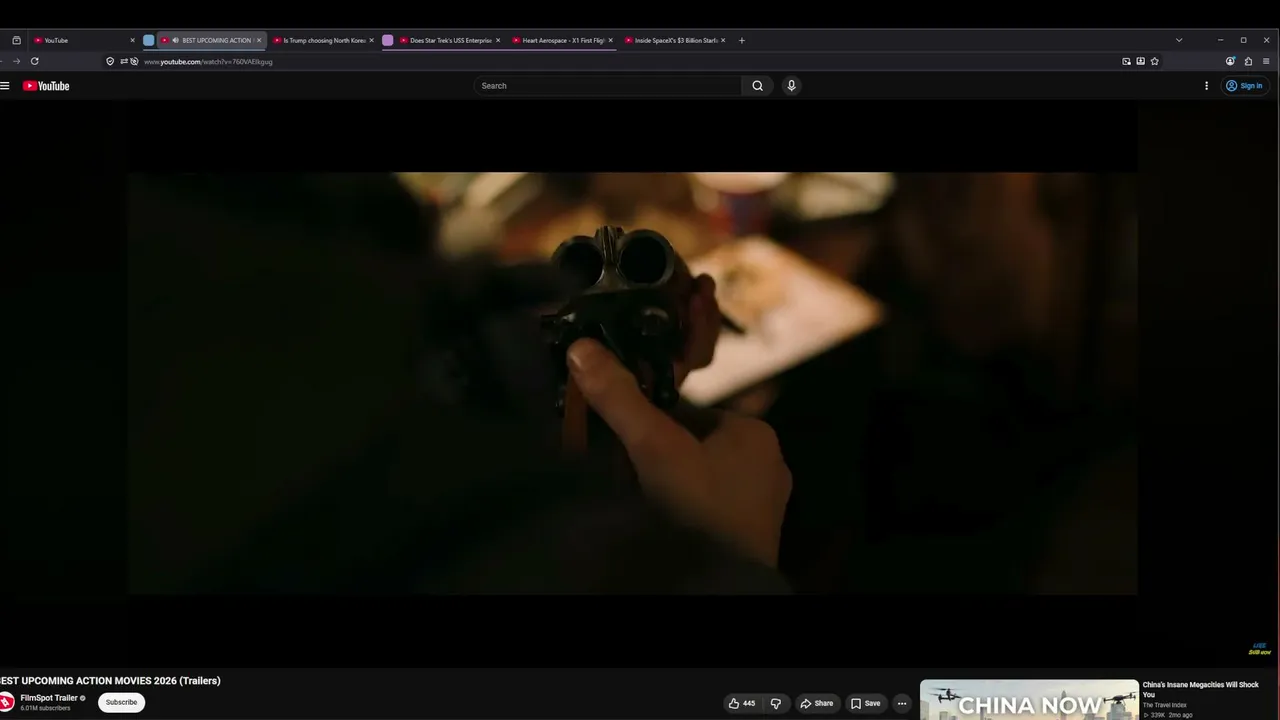Go to YouTube home via the logo

(x=46, y=86)
